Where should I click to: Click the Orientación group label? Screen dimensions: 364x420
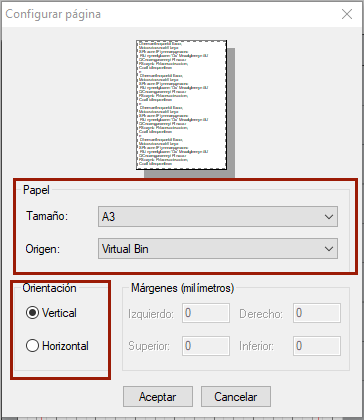click(49, 288)
